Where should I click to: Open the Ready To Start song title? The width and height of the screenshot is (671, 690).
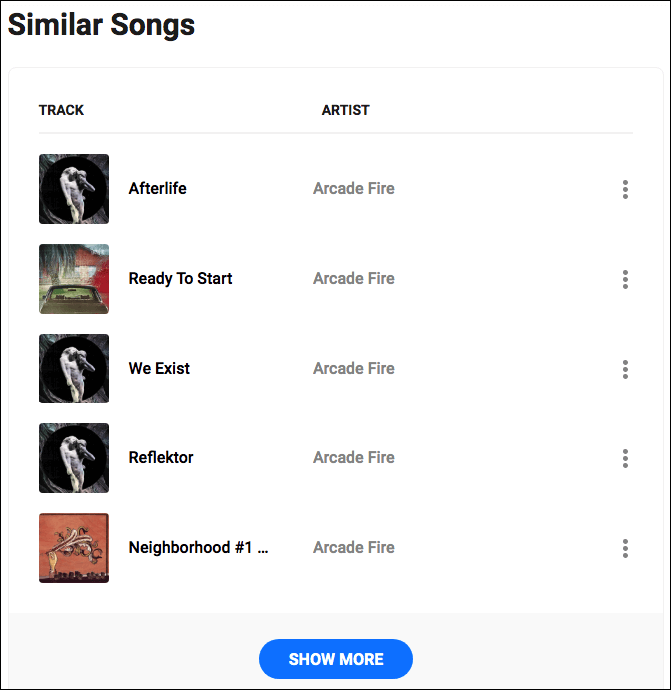[x=180, y=278]
